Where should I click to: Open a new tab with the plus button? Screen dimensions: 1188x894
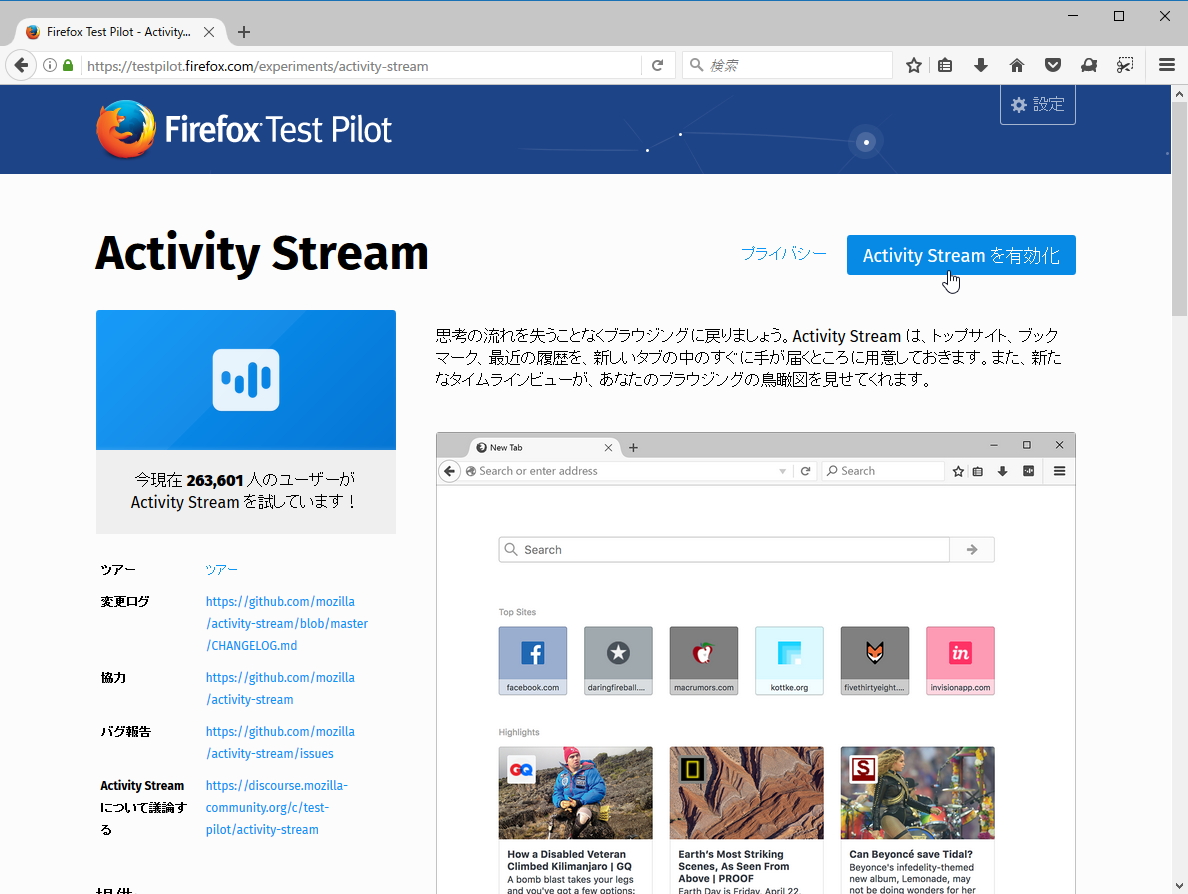pos(243,31)
